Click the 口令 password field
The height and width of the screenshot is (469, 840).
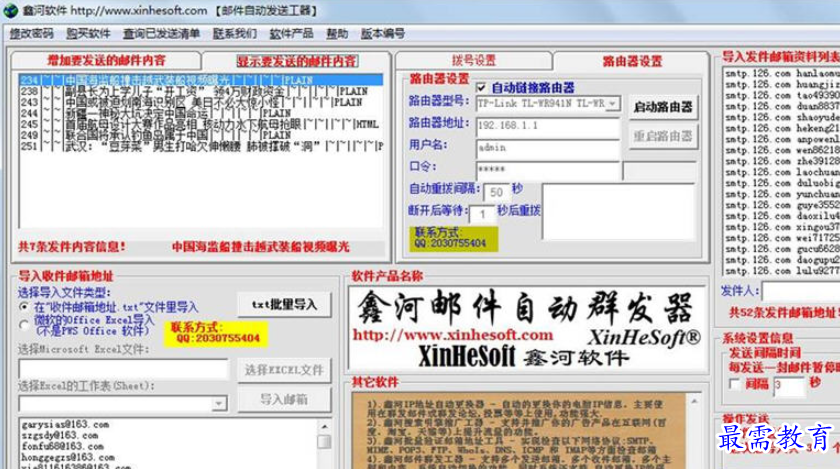[548, 170]
